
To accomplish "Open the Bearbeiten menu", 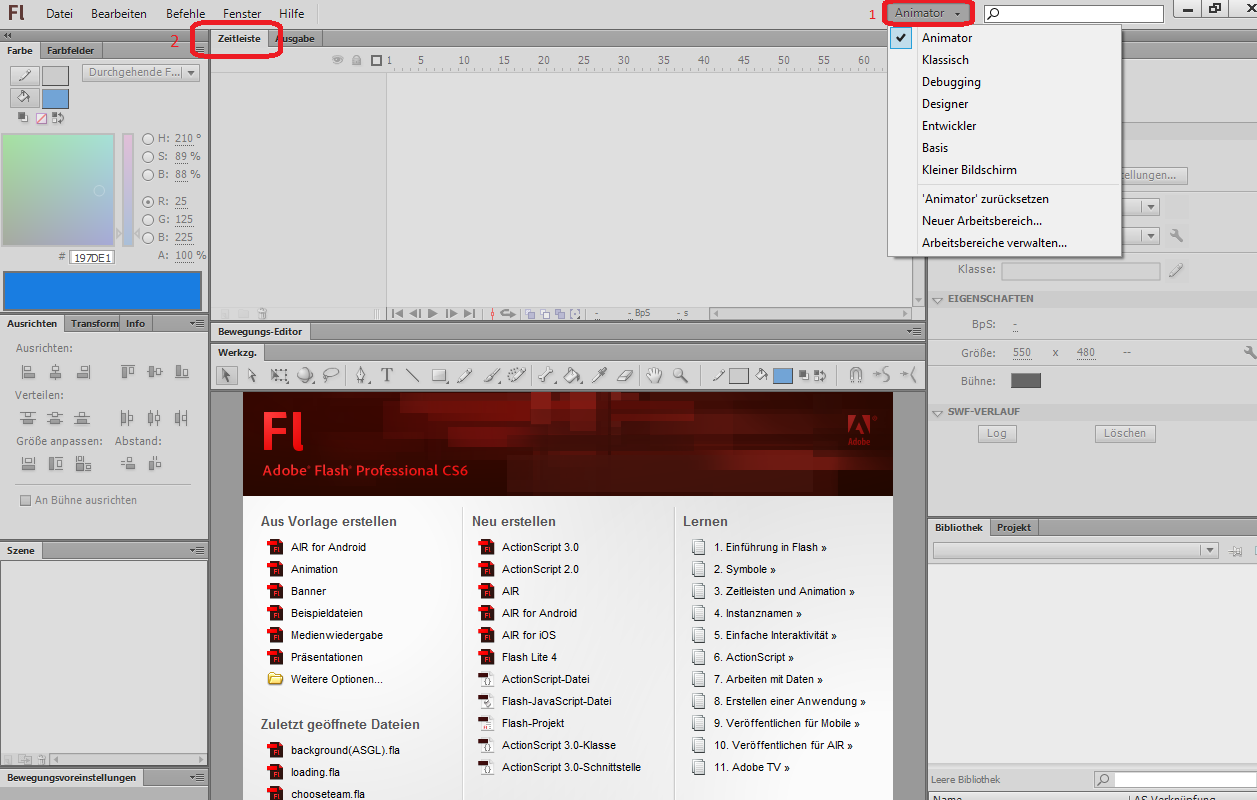I will (x=119, y=14).
